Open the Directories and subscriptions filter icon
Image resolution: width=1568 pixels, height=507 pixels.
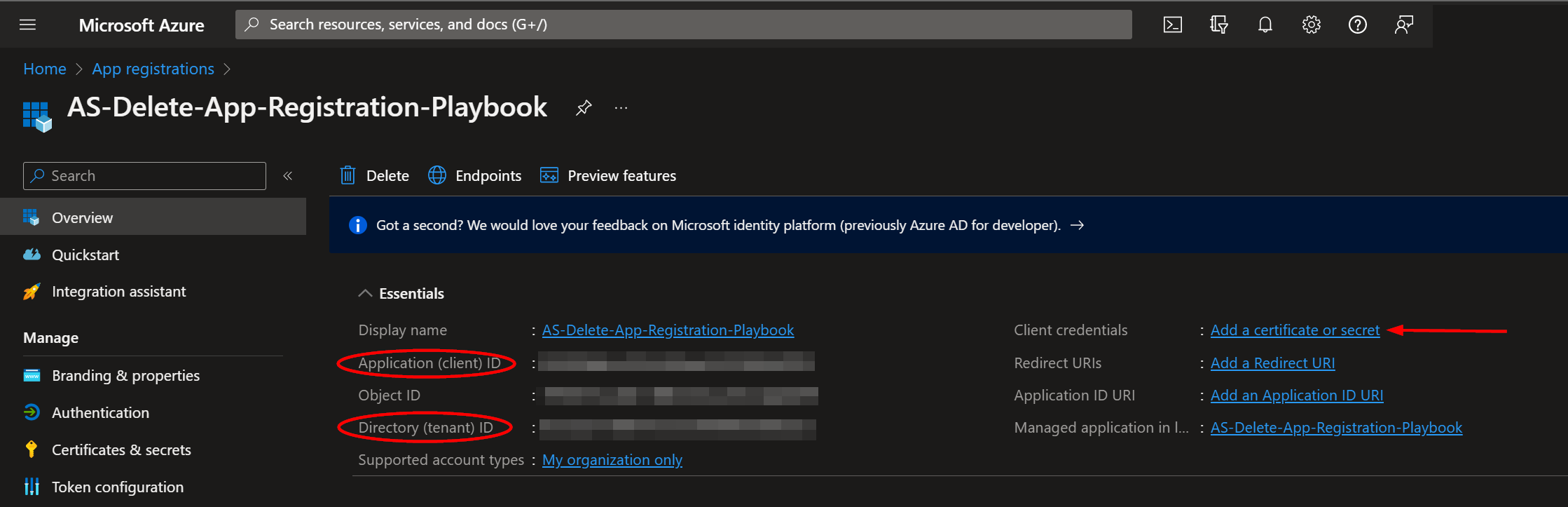pyautogui.click(x=1218, y=25)
